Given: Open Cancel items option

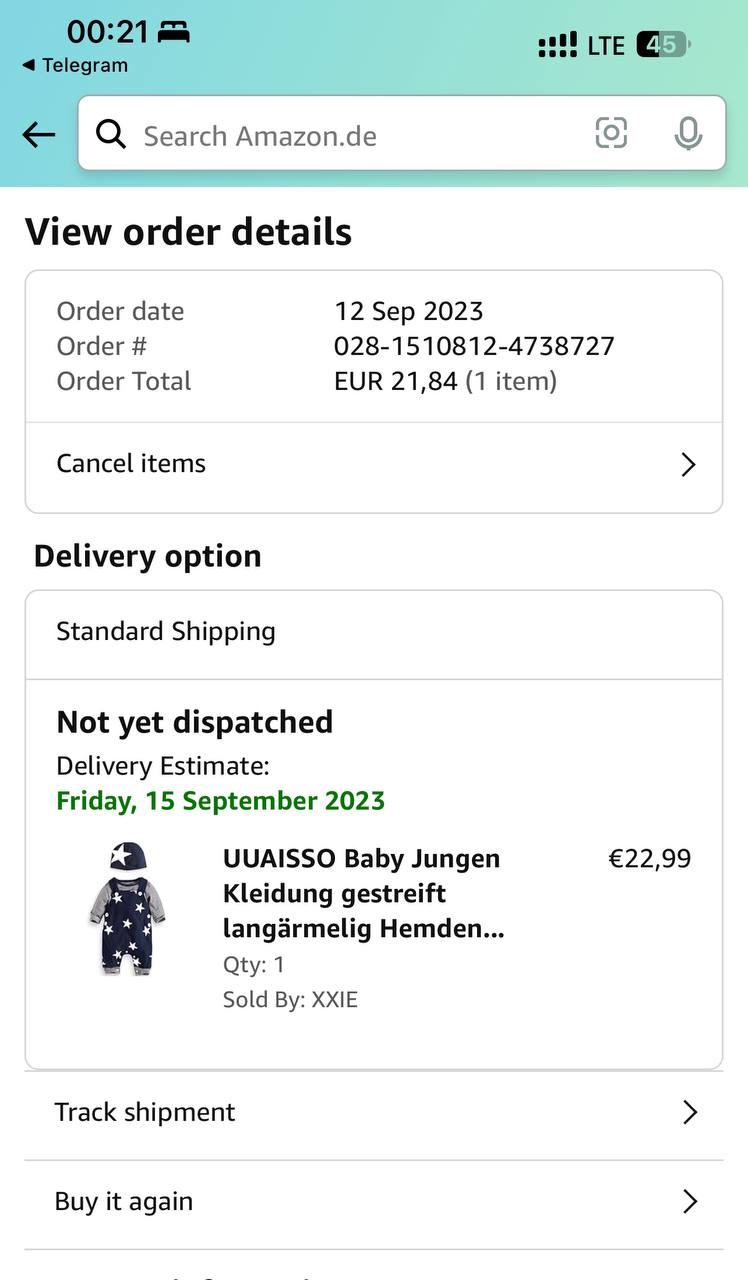Looking at the screenshot, I should tap(132, 464).
